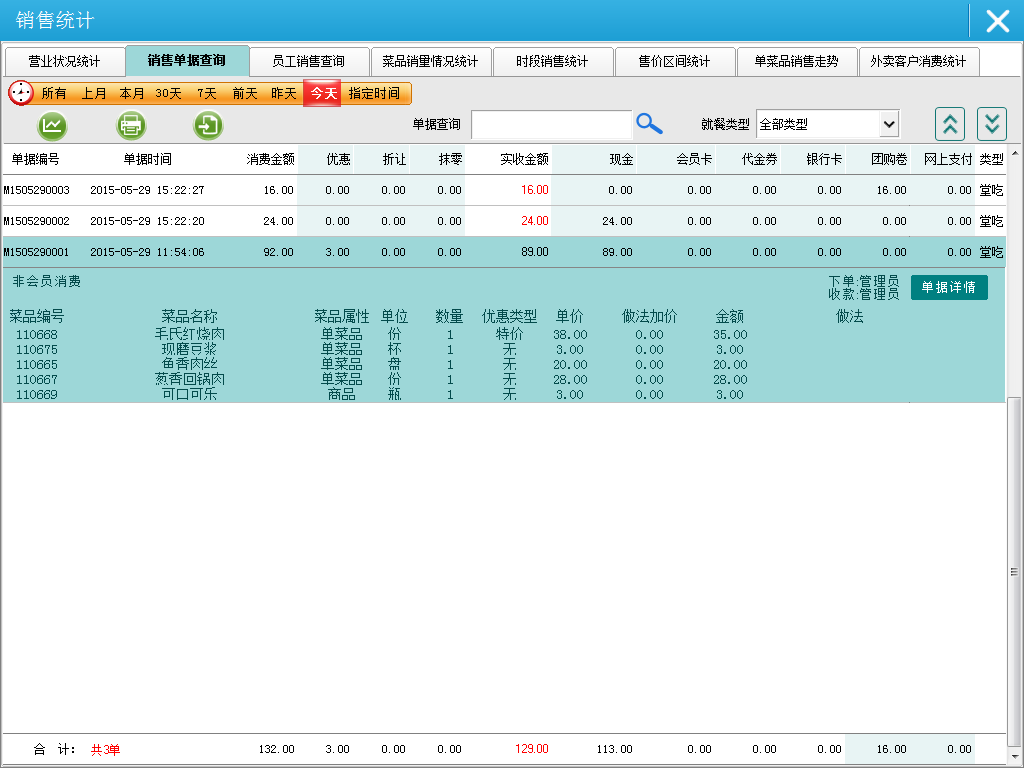Viewport: 1024px width, 768px height.
Task: Switch to the 营业状况统计 tab
Action: [x=64, y=62]
